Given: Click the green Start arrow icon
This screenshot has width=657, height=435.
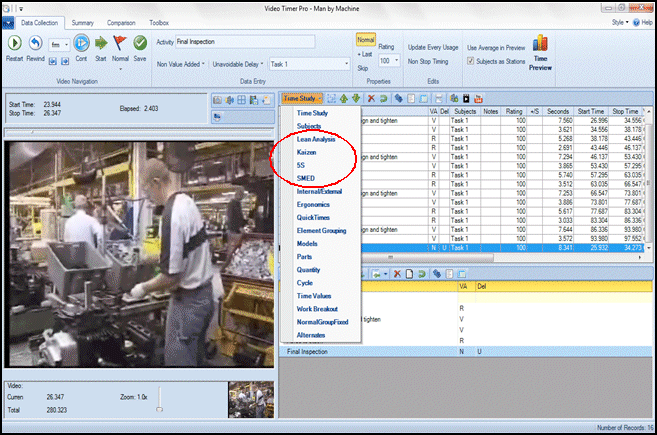Looking at the screenshot, I should click(x=101, y=43).
